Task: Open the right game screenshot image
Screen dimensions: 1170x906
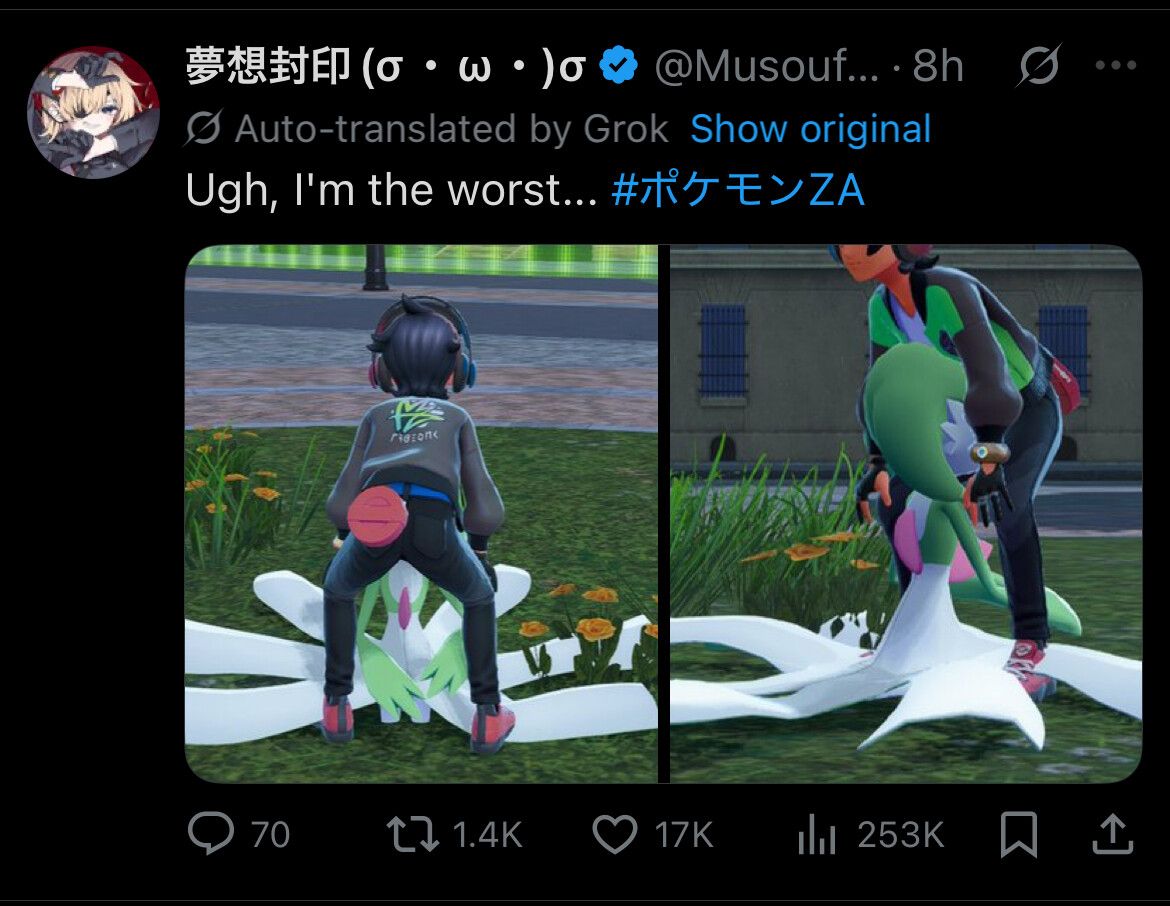Action: (906, 513)
